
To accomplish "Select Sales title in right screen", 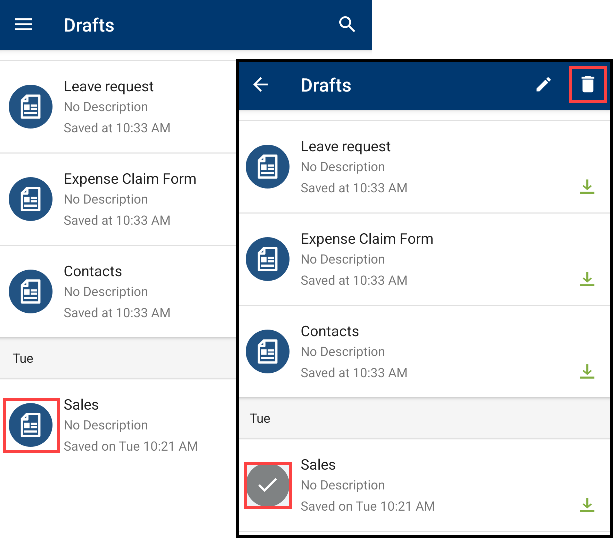I will click(x=318, y=465).
